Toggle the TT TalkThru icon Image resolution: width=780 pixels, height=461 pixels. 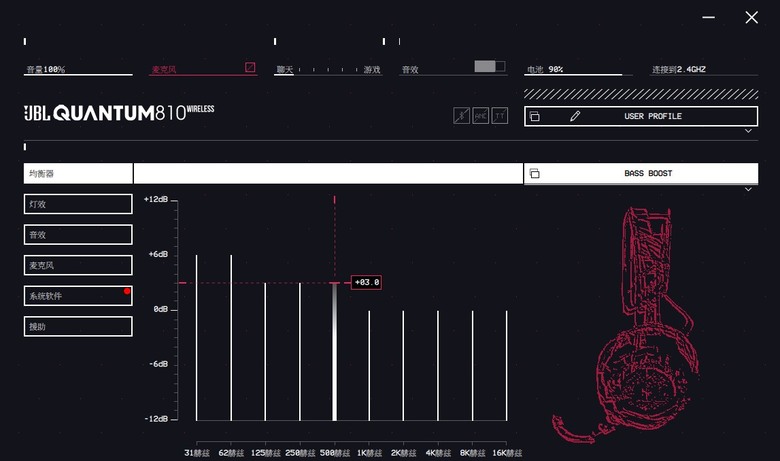coord(500,116)
